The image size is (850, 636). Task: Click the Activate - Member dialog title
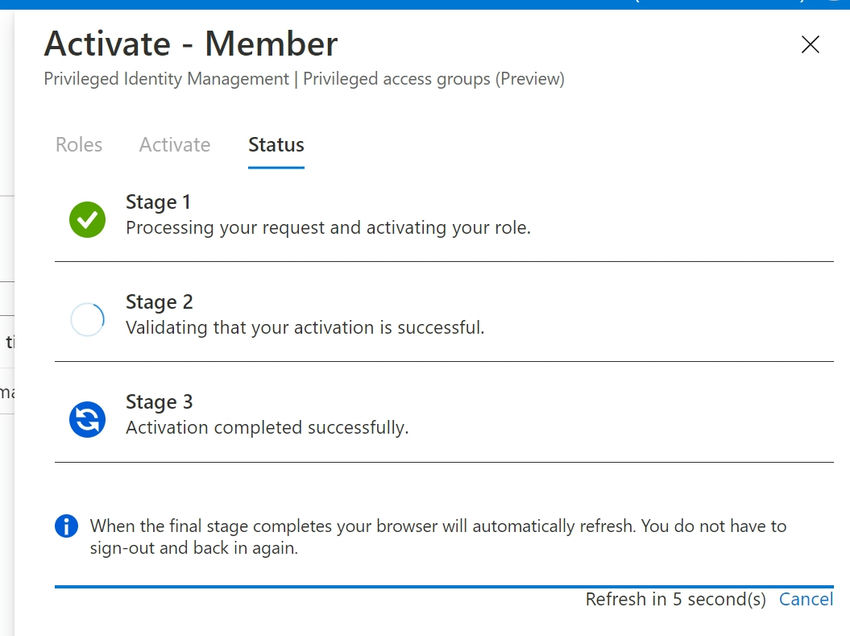(190, 44)
